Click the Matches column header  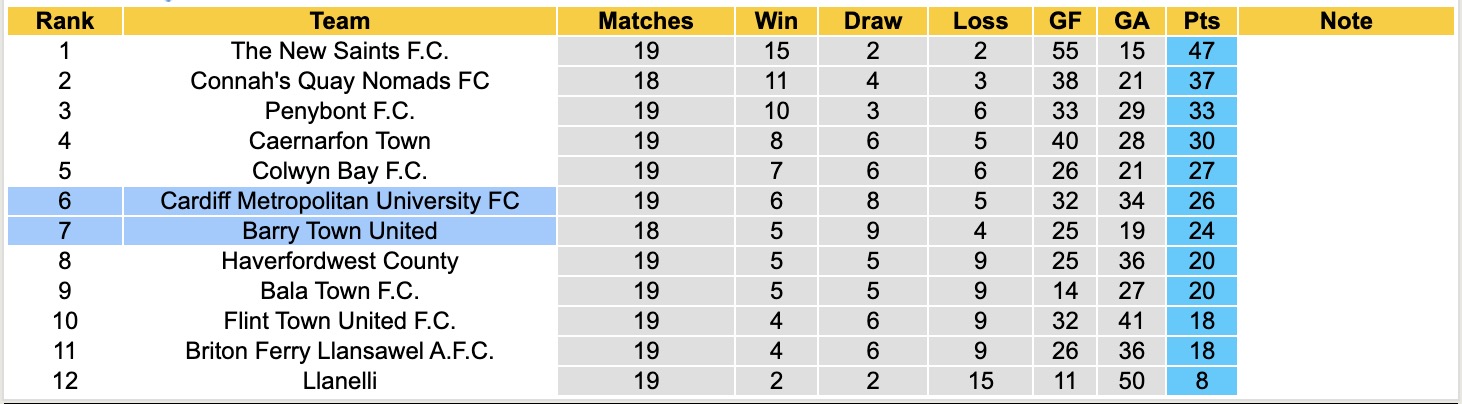tap(646, 21)
